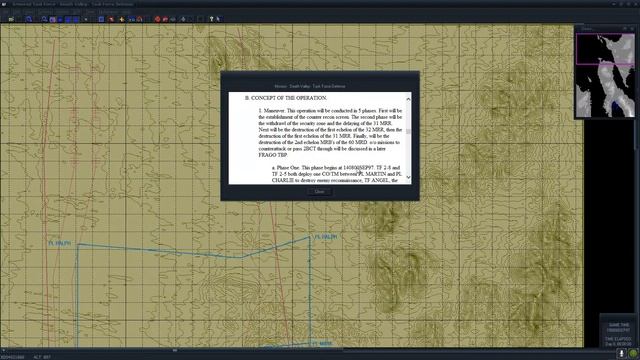Click the grey up-arrow icon in toolbar

(x=183, y=19)
